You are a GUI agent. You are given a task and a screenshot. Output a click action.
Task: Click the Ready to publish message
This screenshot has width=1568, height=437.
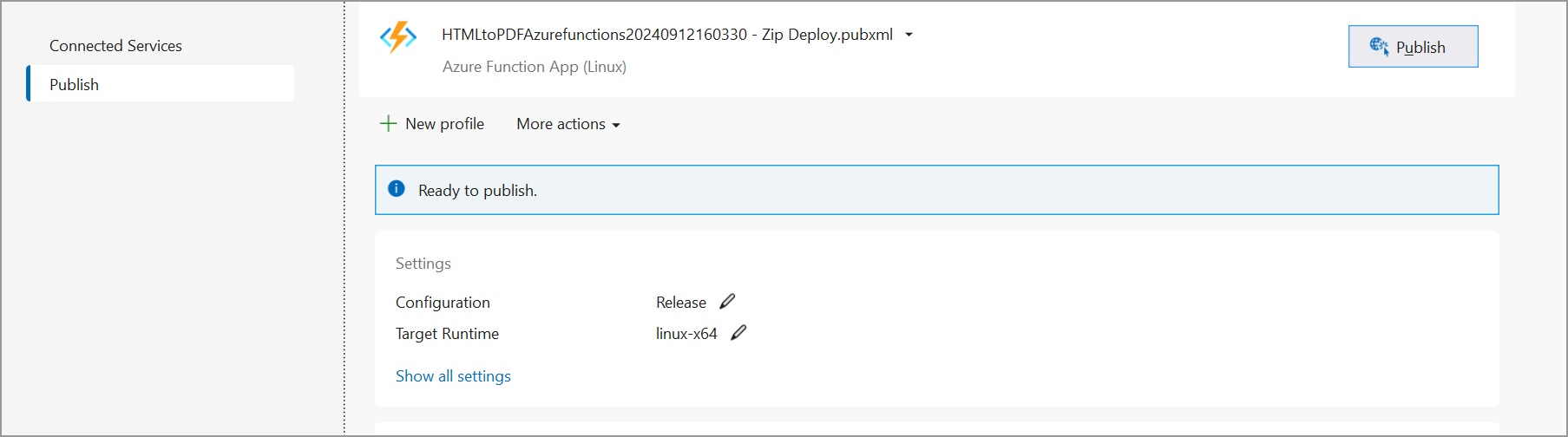(x=477, y=191)
